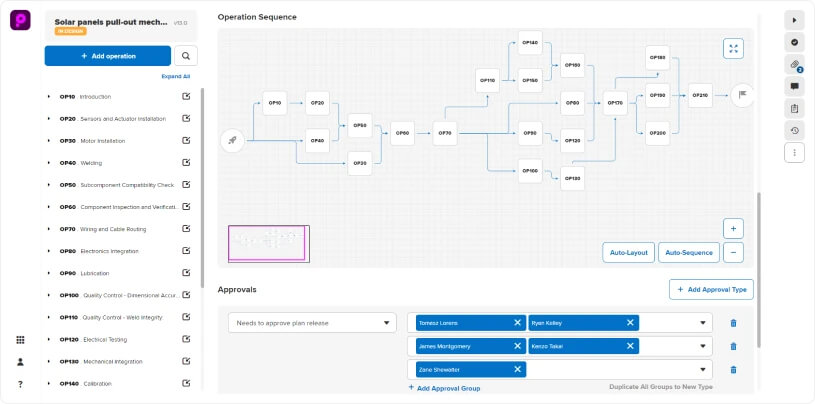Click the Expand All link
This screenshot has height=404, width=815.
click(x=176, y=76)
